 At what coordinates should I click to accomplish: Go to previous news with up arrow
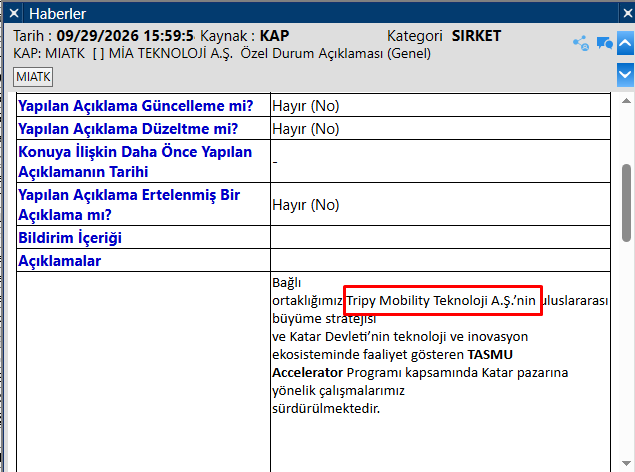click(625, 43)
